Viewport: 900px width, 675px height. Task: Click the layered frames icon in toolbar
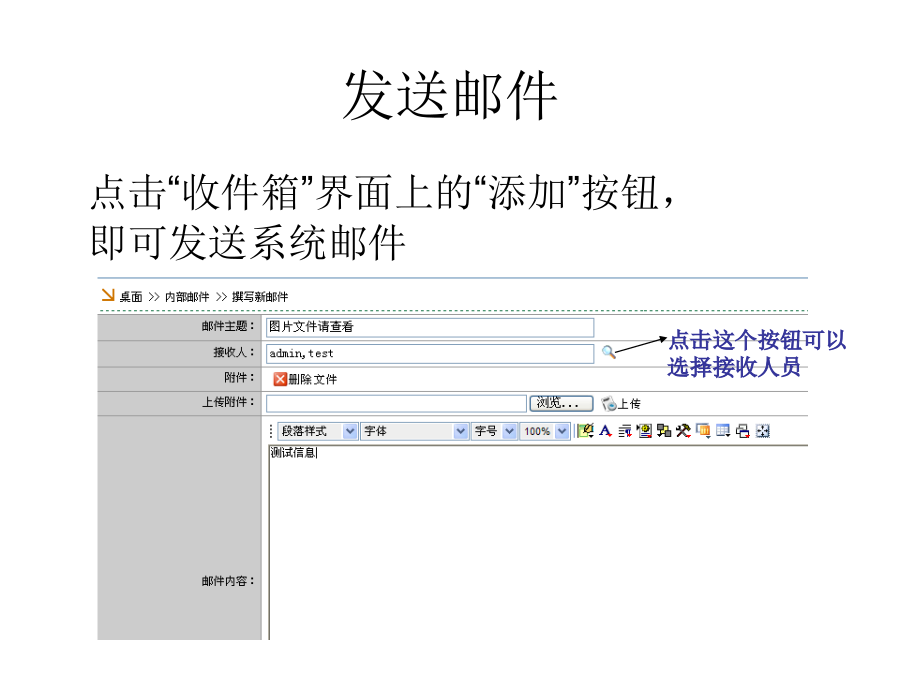[743, 431]
